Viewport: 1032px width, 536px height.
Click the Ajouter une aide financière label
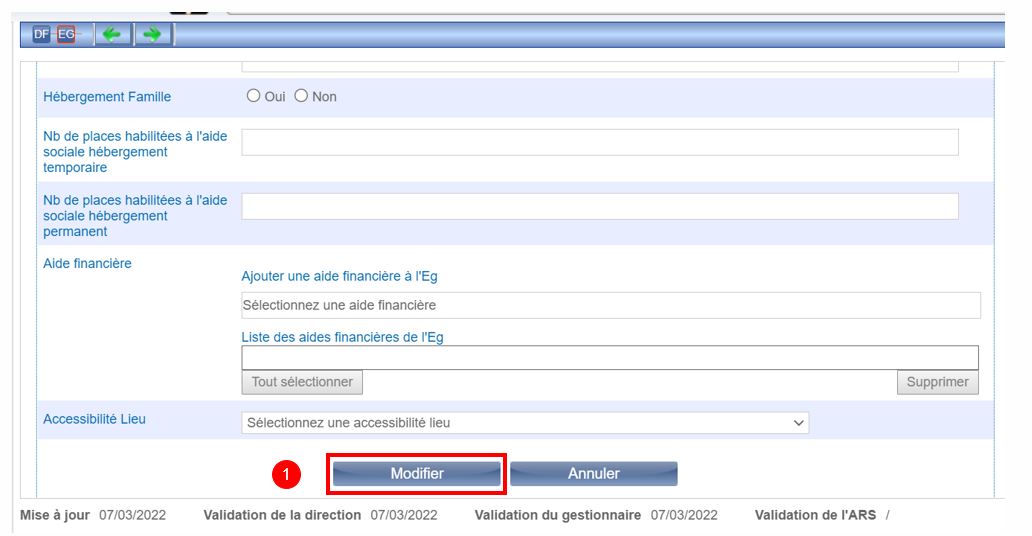point(339,276)
